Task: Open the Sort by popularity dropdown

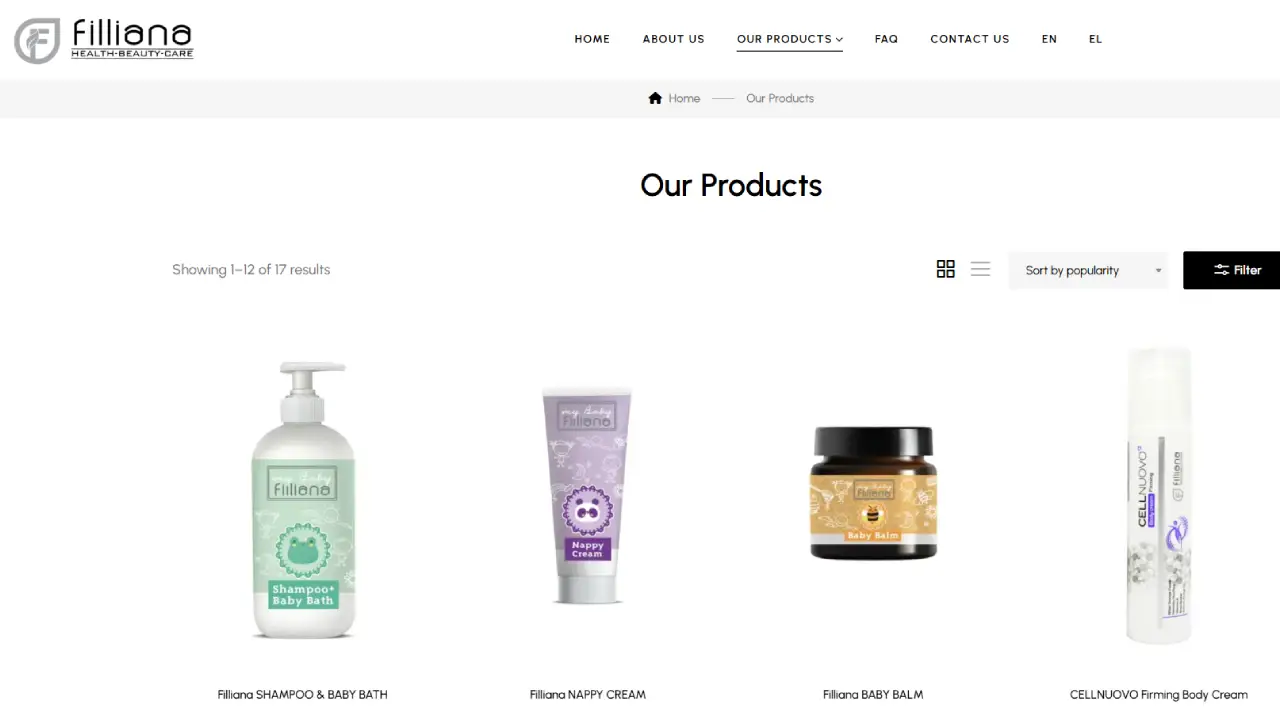Action: pyautogui.click(x=1088, y=270)
